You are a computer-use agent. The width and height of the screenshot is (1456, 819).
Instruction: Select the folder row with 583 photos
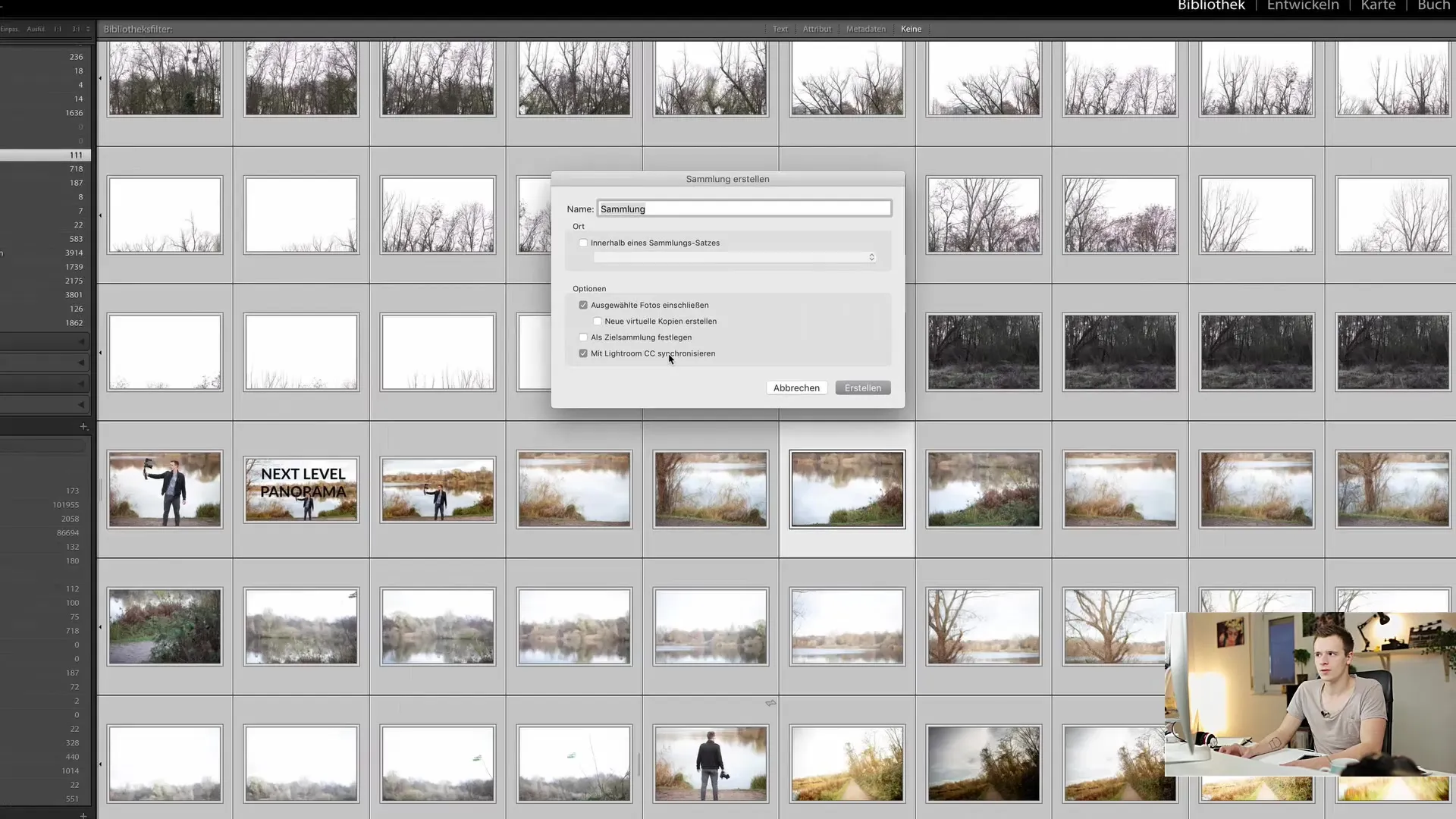(45, 239)
